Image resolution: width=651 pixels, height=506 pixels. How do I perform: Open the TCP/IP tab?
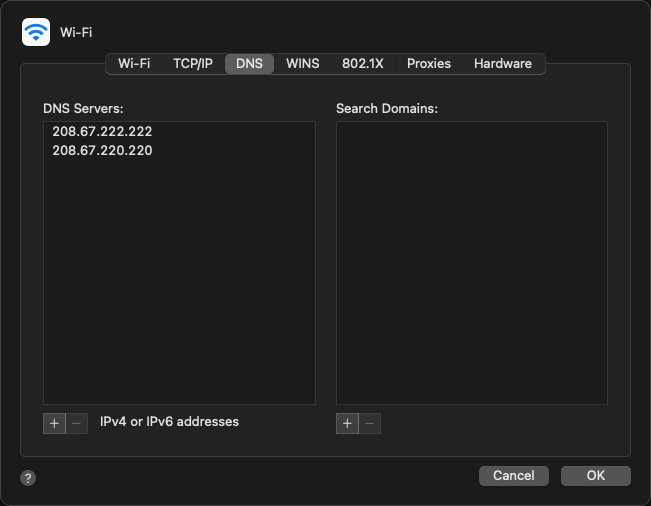192,63
